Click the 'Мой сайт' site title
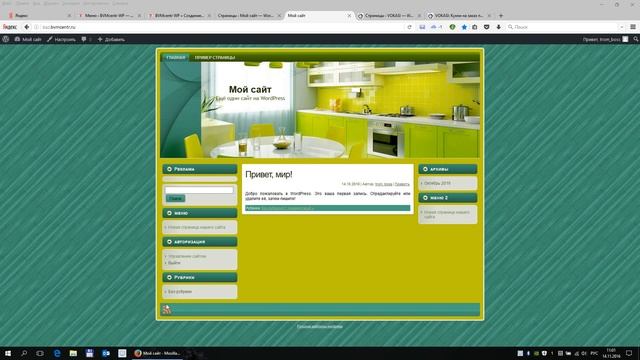Image resolution: width=640 pixels, height=360 pixels. (250, 89)
